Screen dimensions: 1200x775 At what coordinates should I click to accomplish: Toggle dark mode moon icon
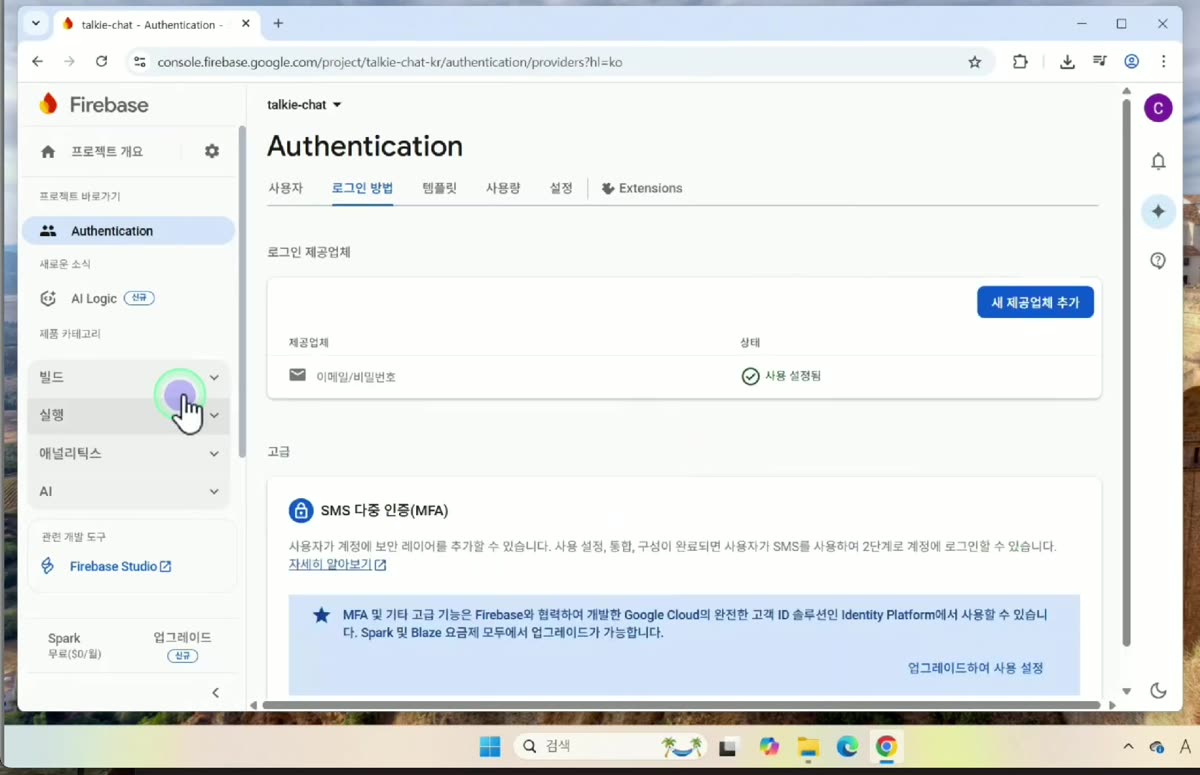[x=1158, y=690]
